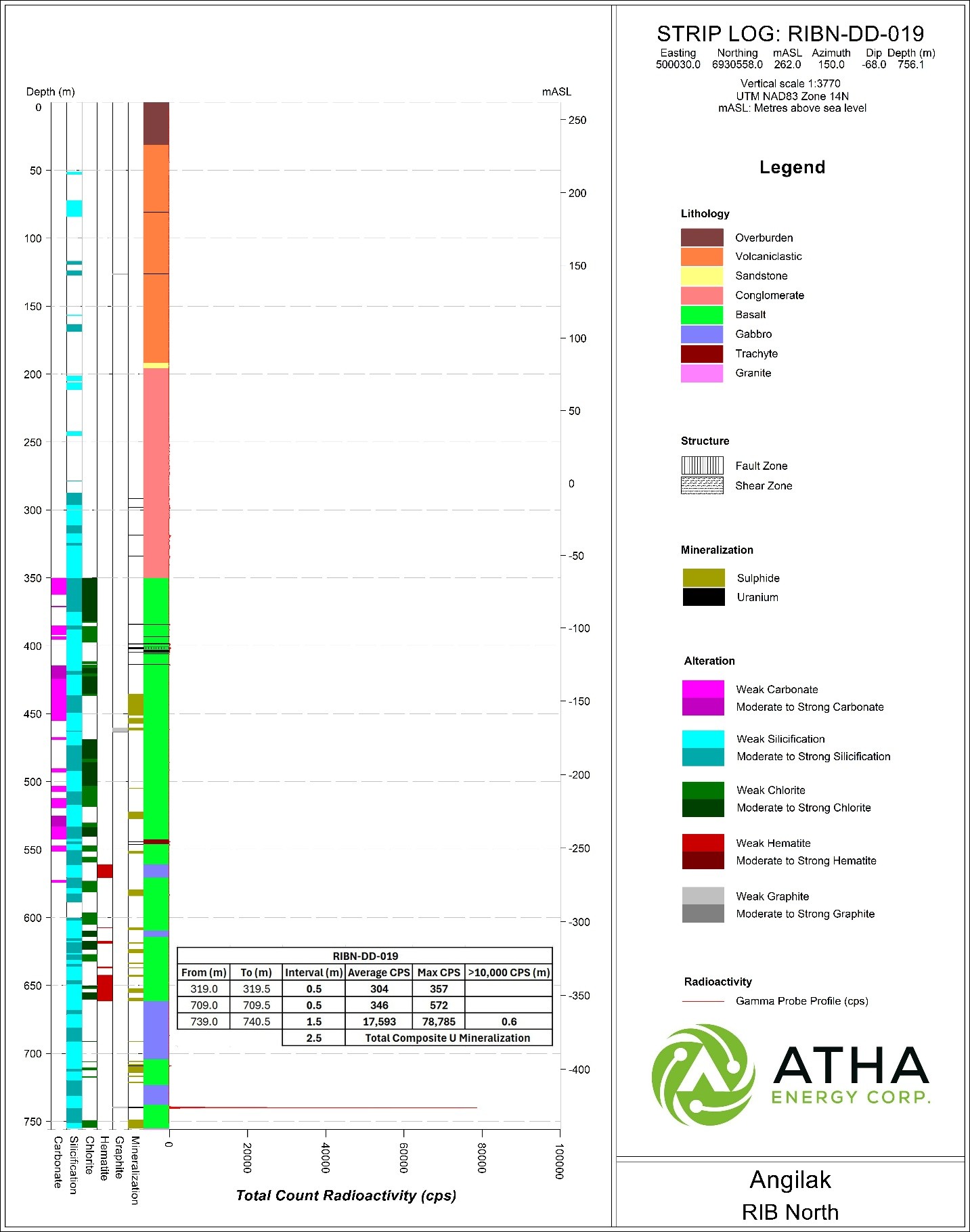Choose the Weak Chlorite swatch
Screen dimensions: 970x1232
click(x=703, y=791)
